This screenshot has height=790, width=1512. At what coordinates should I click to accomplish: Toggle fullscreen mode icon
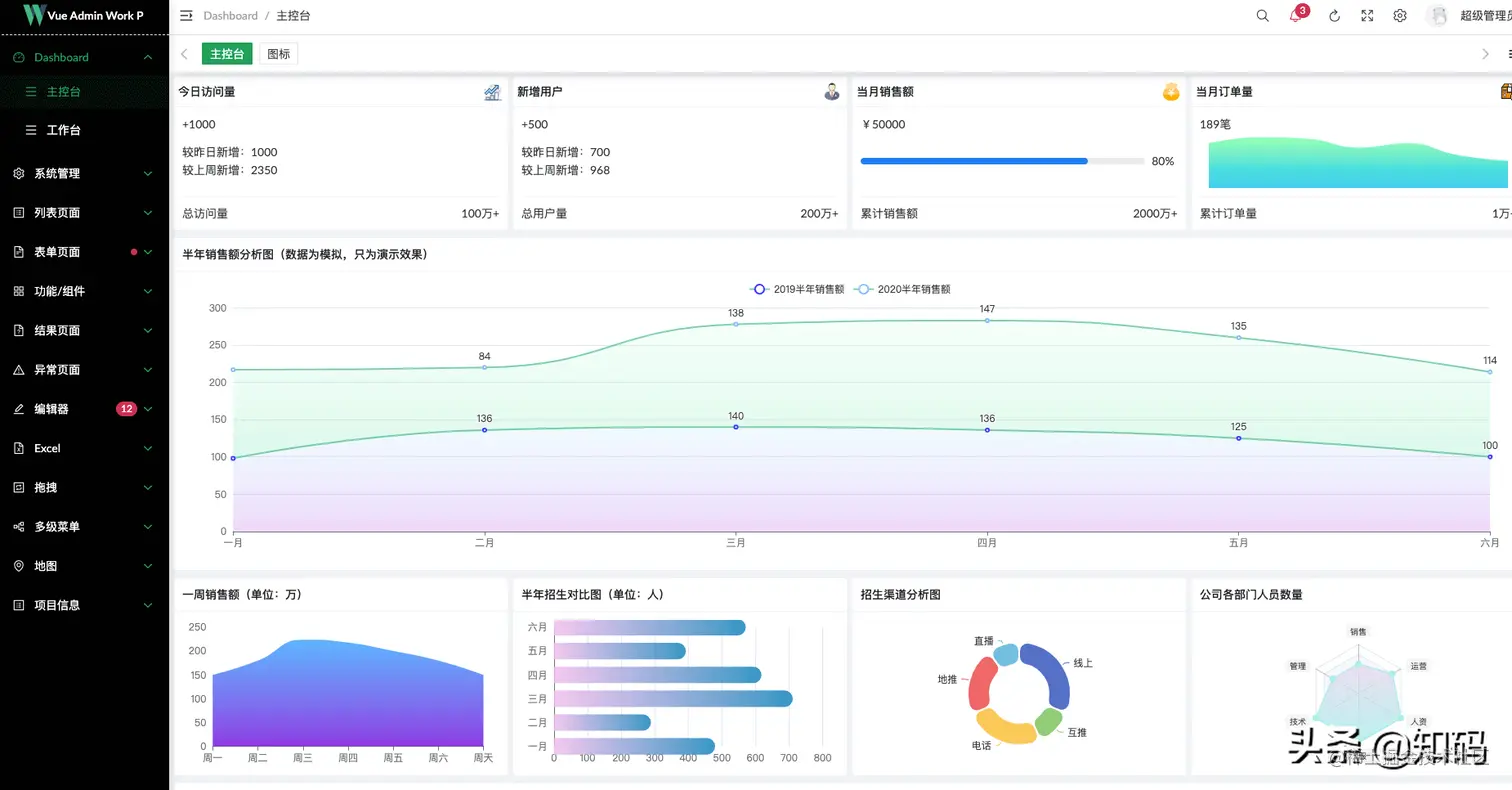(x=1367, y=16)
